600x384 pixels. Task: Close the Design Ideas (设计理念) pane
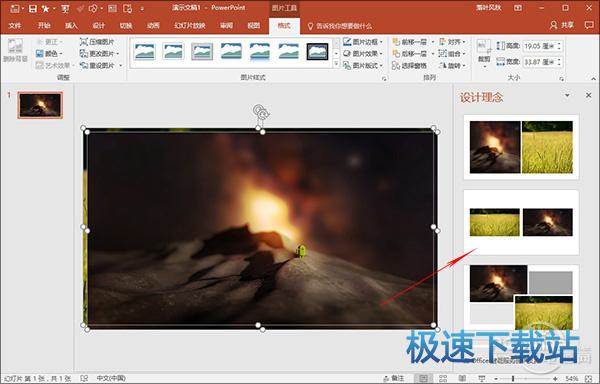coord(589,95)
